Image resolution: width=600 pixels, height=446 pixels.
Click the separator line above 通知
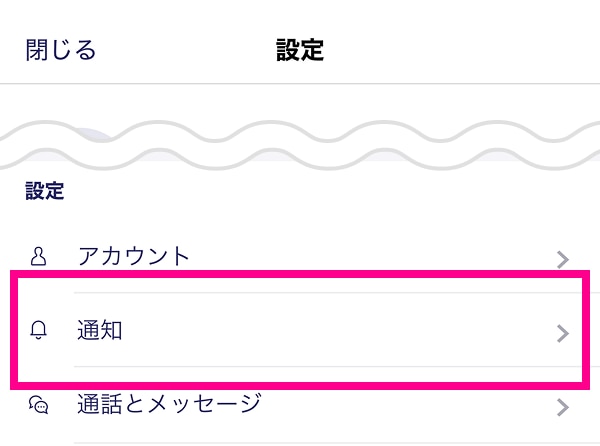[329, 293]
